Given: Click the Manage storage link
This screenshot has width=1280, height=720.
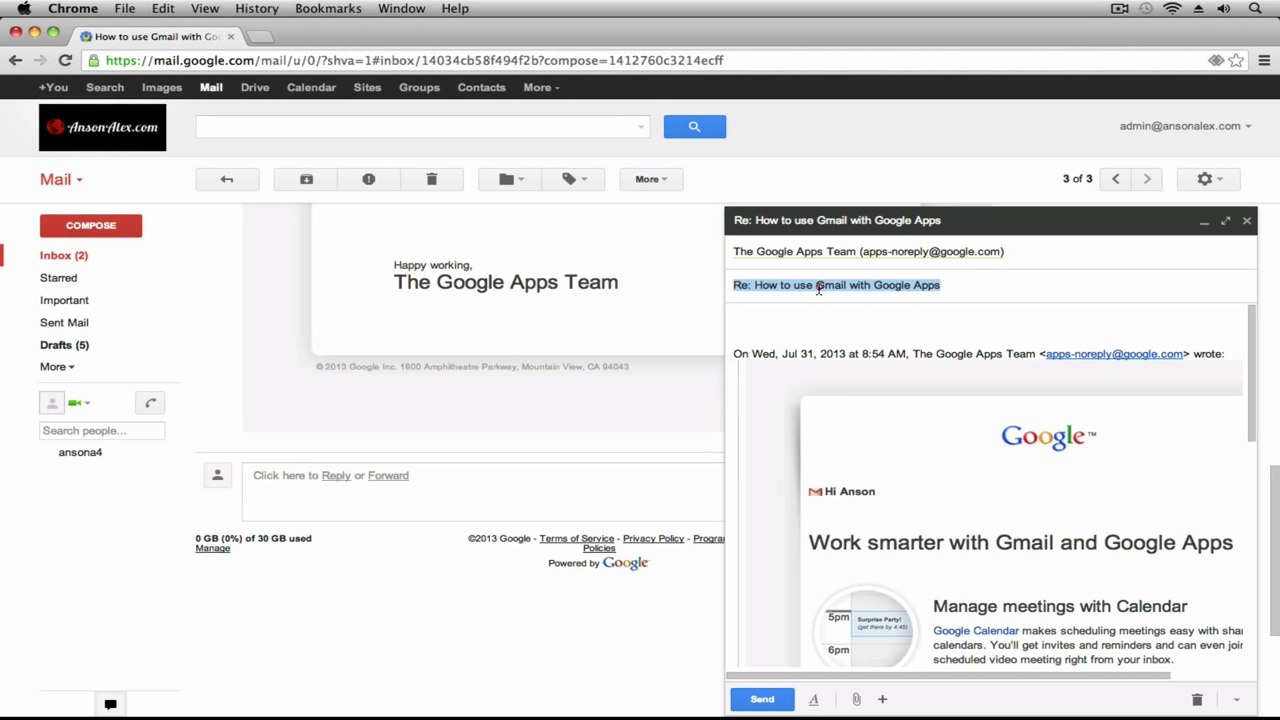Looking at the screenshot, I should 212,548.
